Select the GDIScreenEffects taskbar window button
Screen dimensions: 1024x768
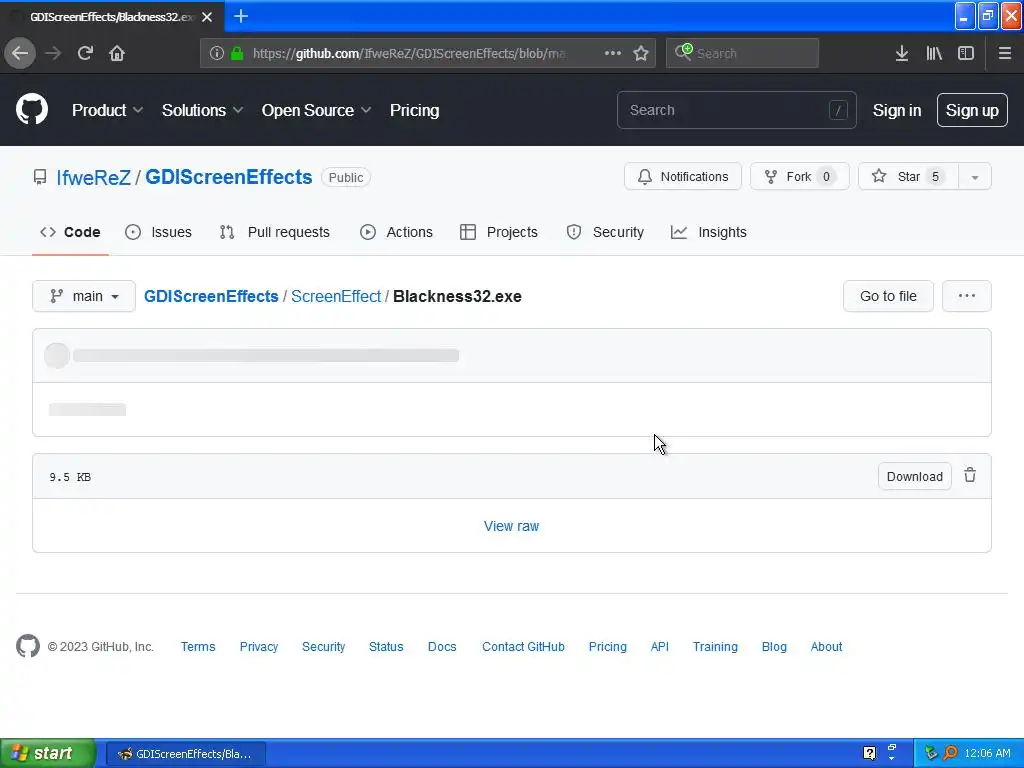tap(186, 754)
